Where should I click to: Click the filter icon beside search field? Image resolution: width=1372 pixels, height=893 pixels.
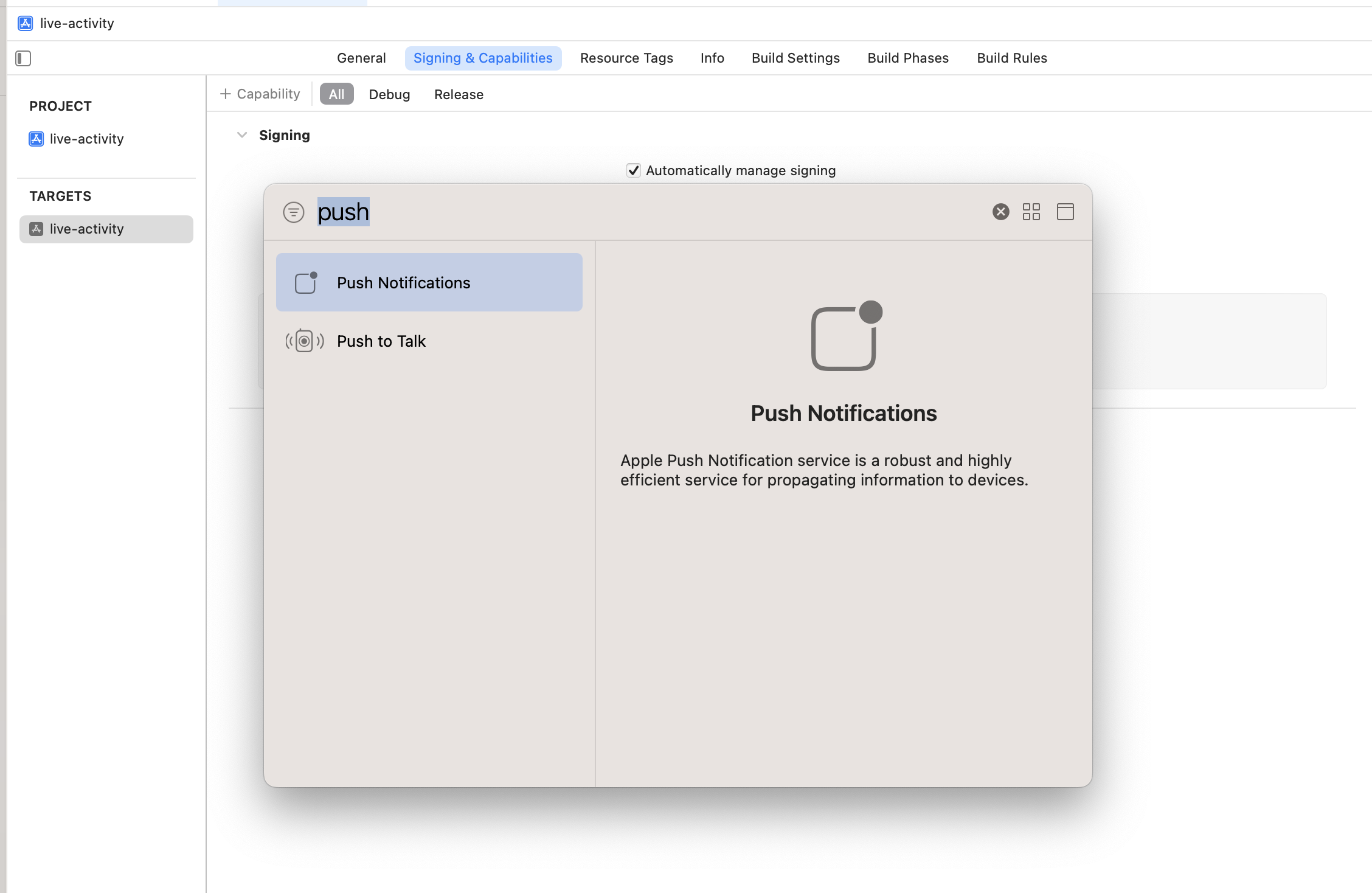294,212
